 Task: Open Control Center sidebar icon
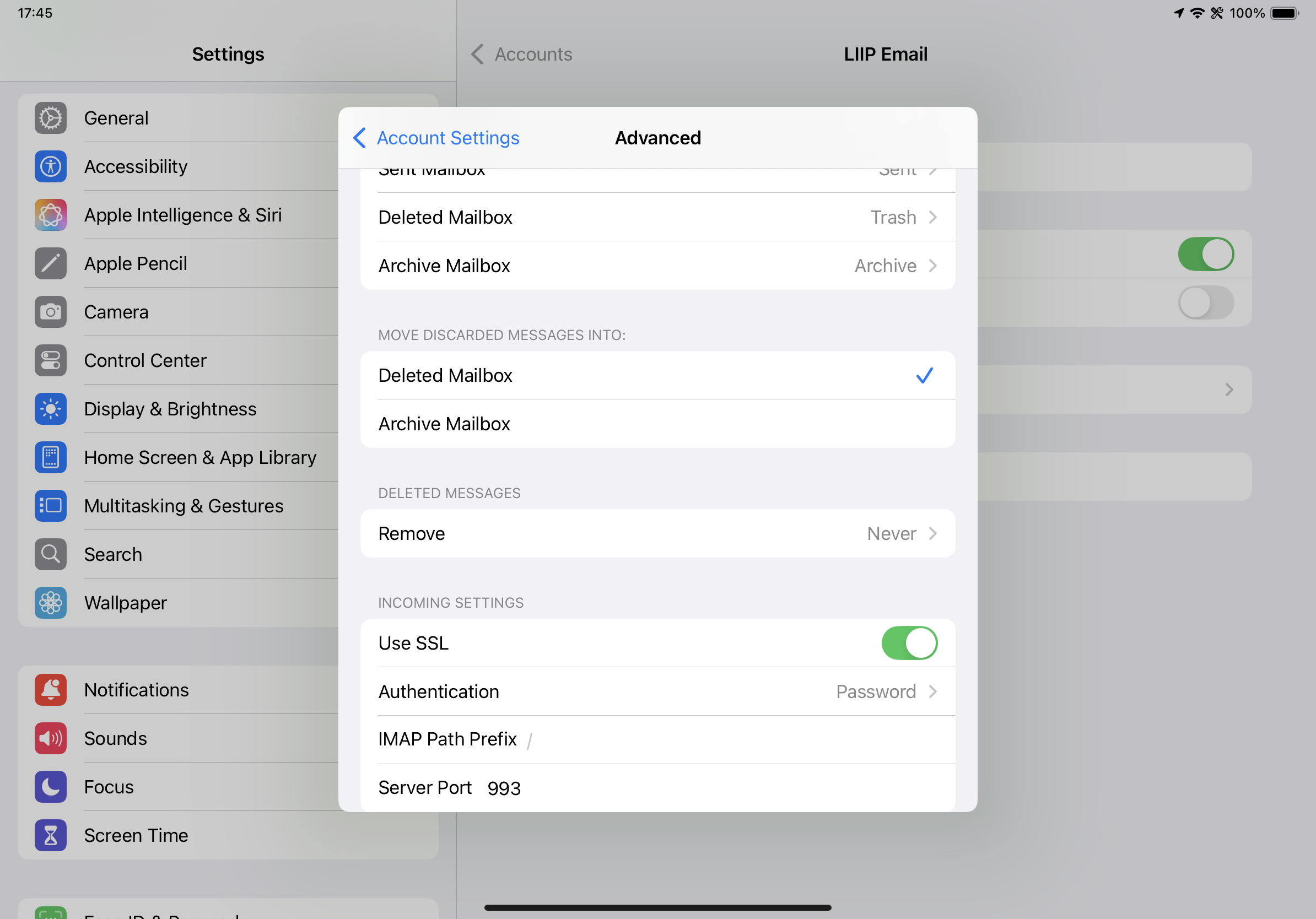click(x=51, y=360)
